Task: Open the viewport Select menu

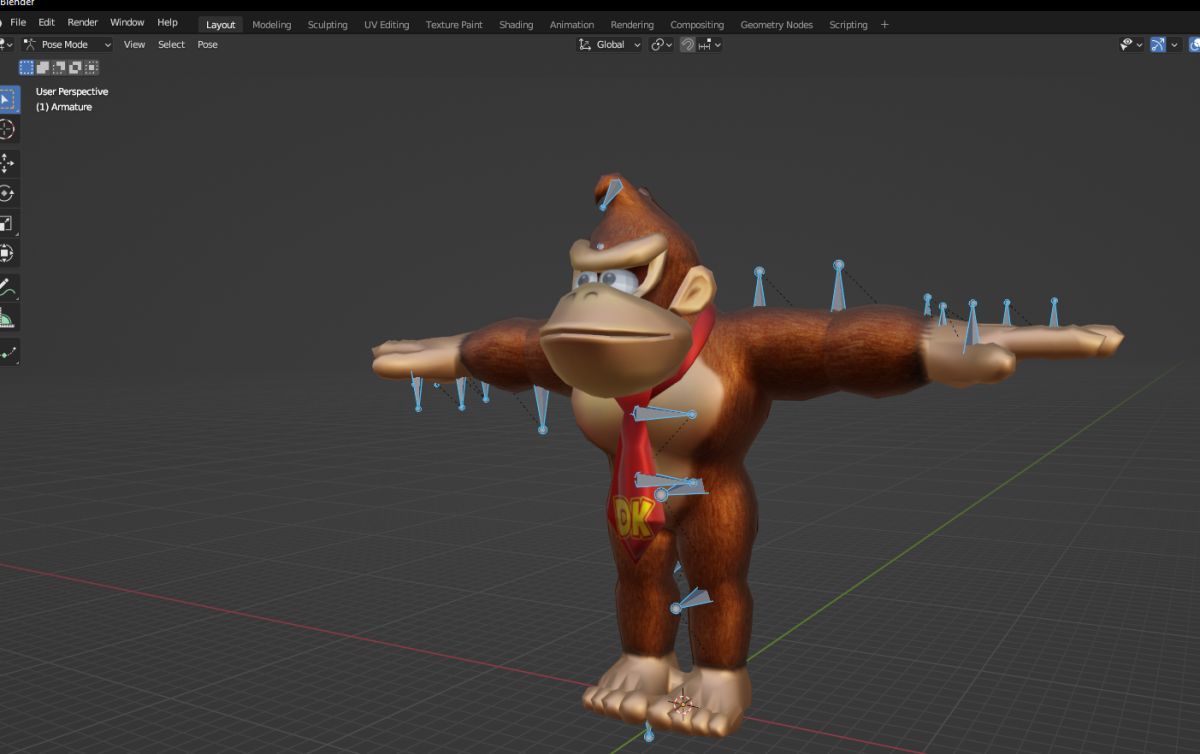Action: [x=171, y=45]
